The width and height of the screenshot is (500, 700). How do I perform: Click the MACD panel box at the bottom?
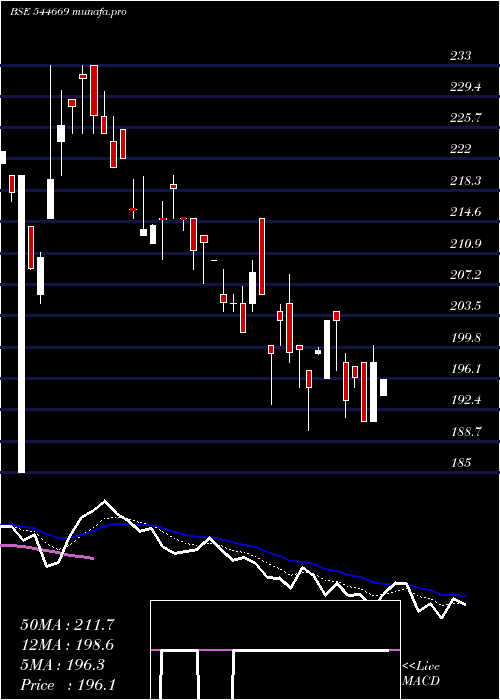275,650
